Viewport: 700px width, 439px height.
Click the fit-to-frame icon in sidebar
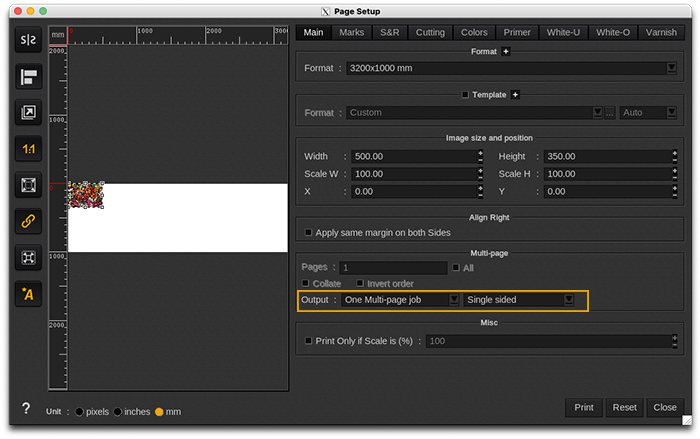pos(28,185)
